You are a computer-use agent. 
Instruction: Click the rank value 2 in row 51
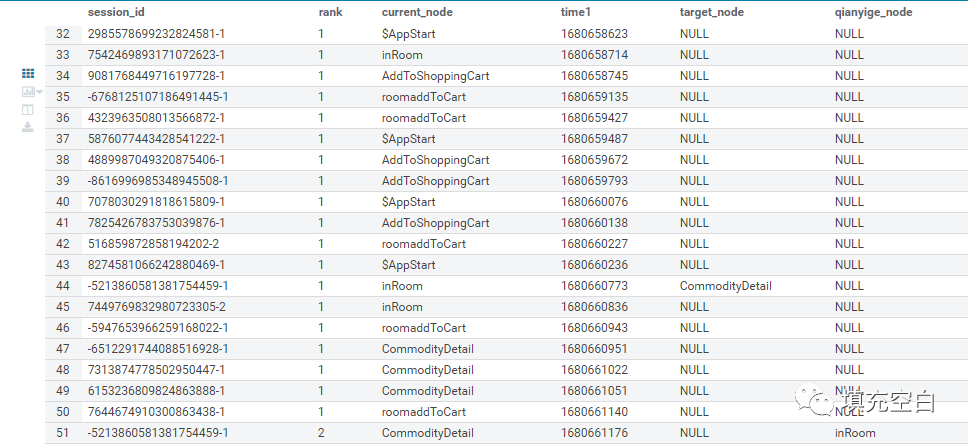pyautogui.click(x=321, y=433)
